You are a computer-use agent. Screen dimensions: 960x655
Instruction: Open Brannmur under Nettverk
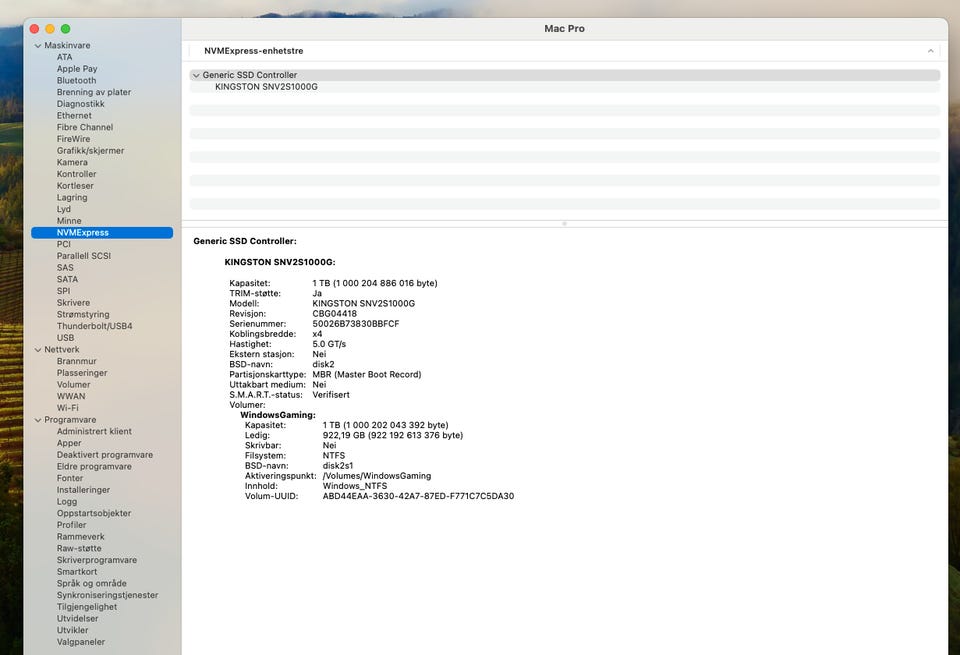(x=77, y=361)
